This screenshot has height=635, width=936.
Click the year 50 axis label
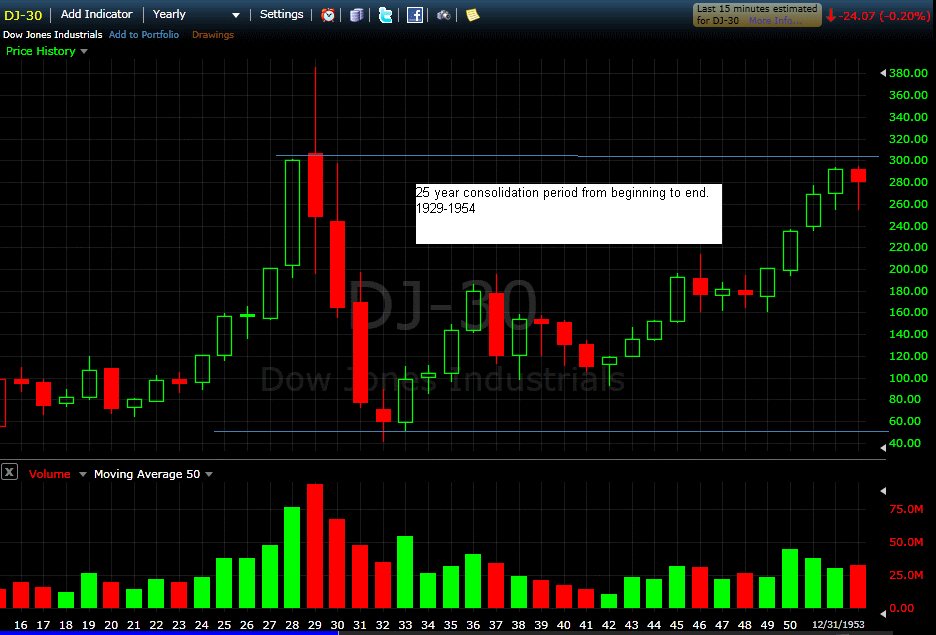790,625
